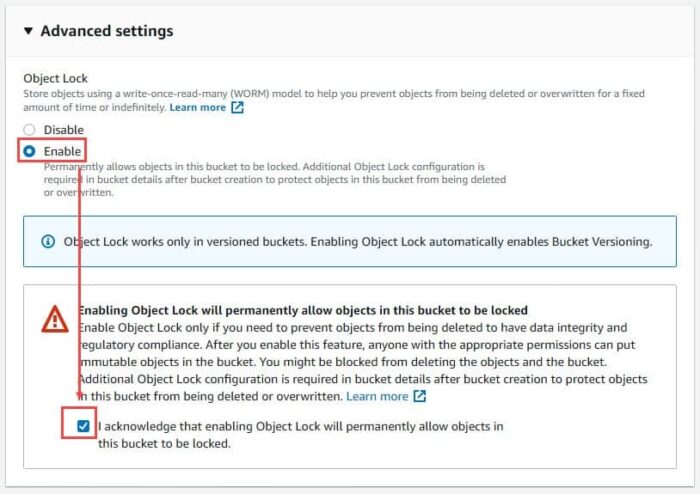Click the warning paragraph about regulatory compliance
Image resolution: width=700 pixels, height=494 pixels.
[x=352, y=345]
